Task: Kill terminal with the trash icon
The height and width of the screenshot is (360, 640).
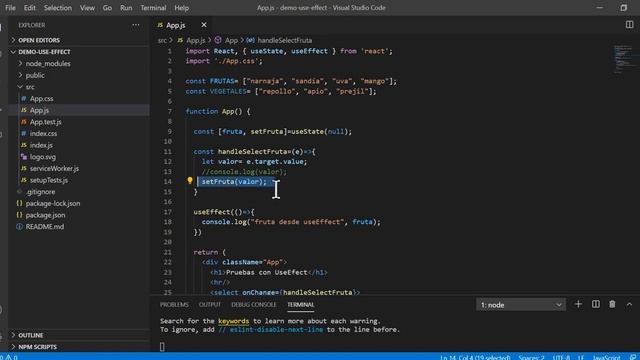Action: click(x=612, y=304)
